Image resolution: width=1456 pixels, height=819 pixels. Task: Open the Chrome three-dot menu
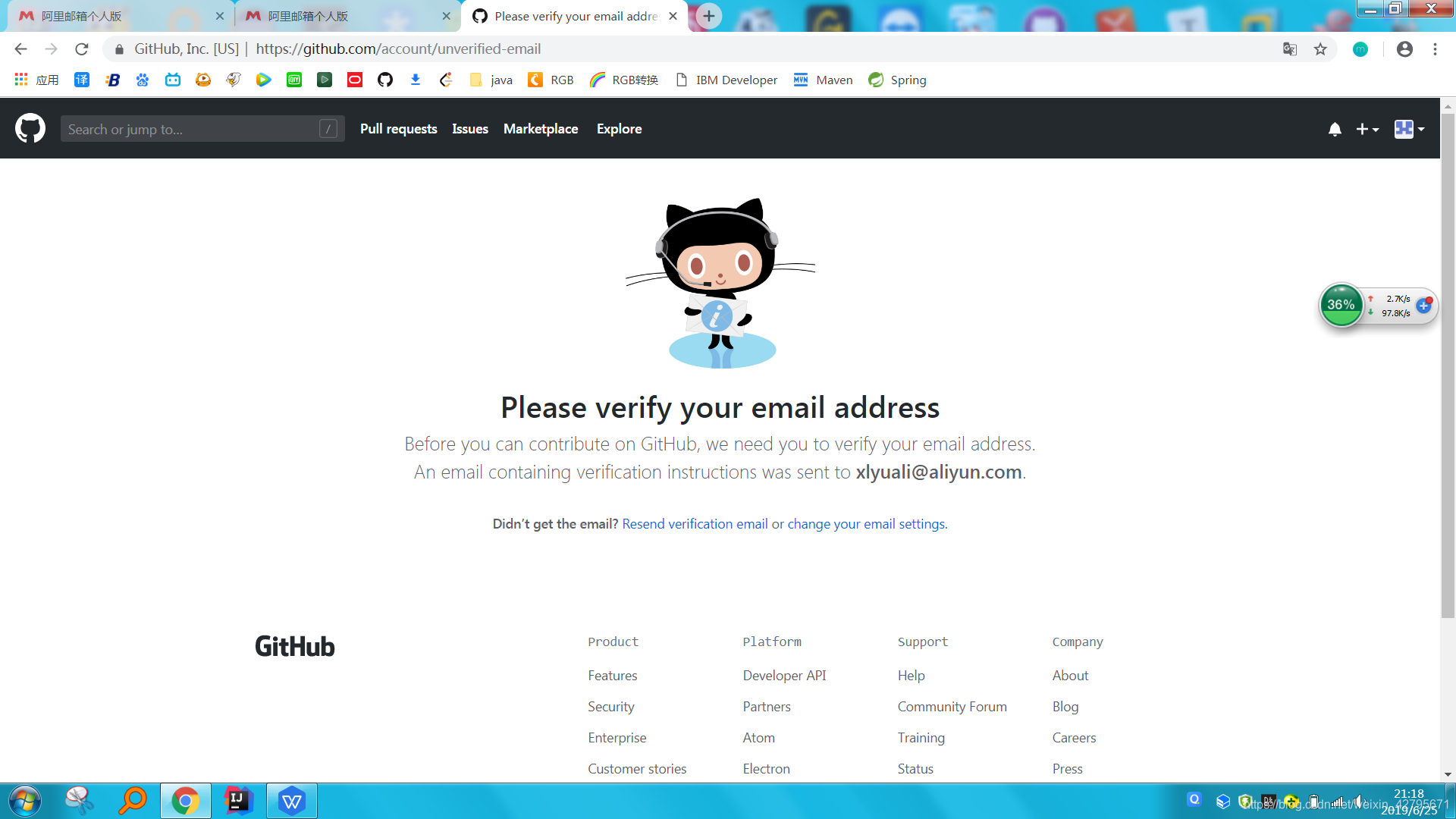(x=1435, y=49)
